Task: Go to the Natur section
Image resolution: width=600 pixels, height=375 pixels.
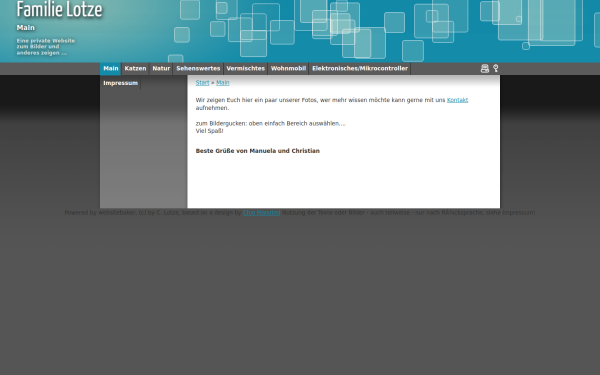Action: (161, 68)
